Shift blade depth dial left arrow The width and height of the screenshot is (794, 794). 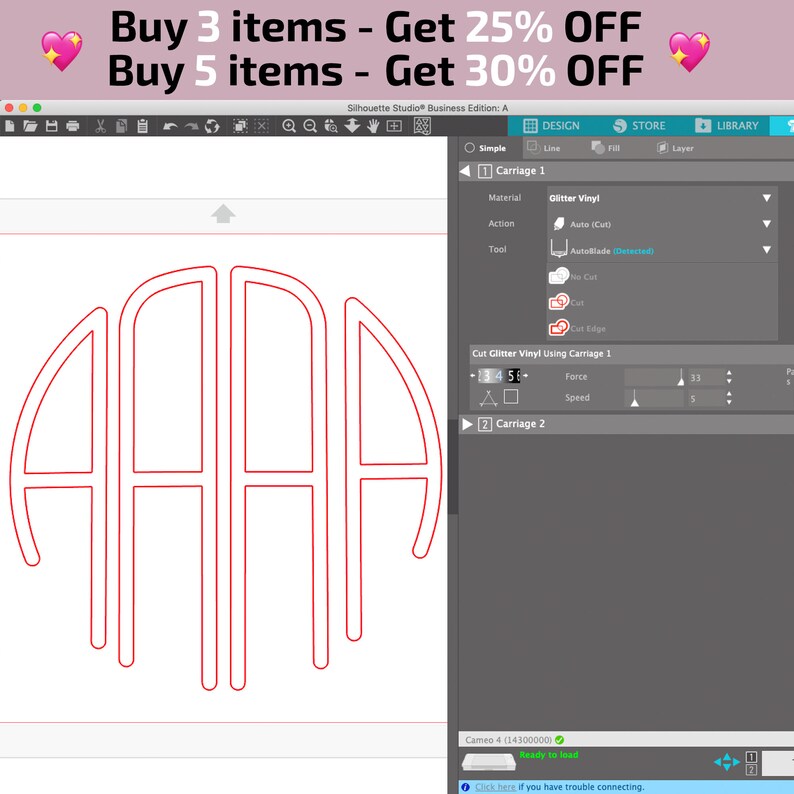click(x=472, y=375)
